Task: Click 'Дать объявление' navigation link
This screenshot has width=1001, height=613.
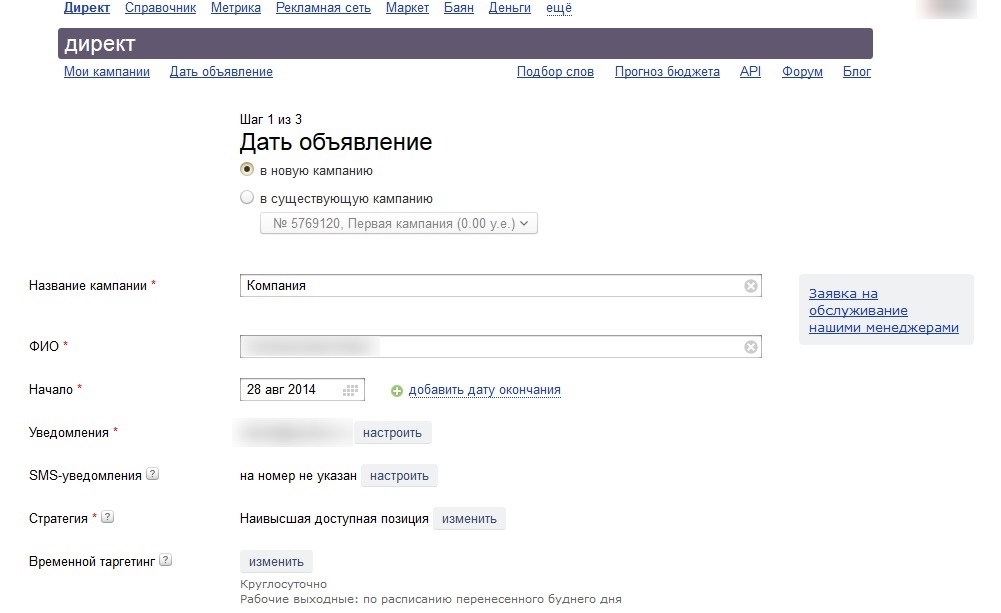Action: (x=221, y=72)
